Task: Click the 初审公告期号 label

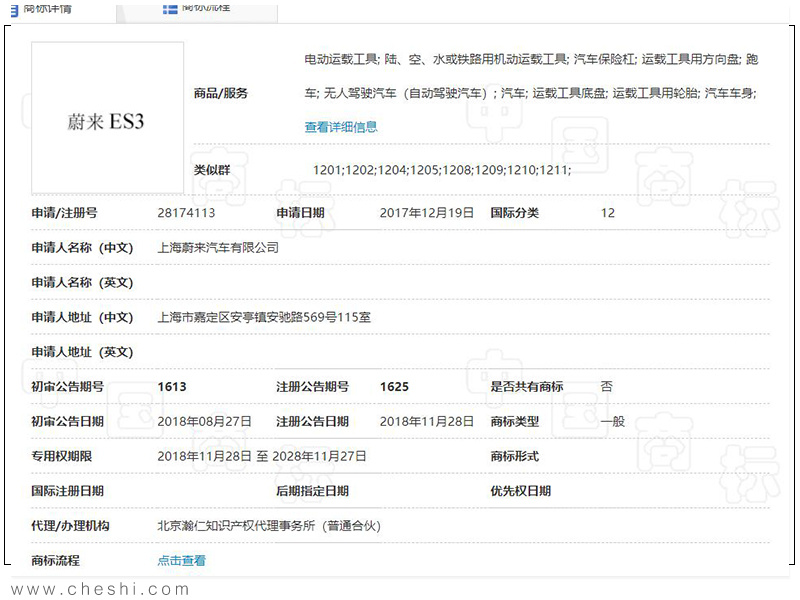Action: (67, 387)
